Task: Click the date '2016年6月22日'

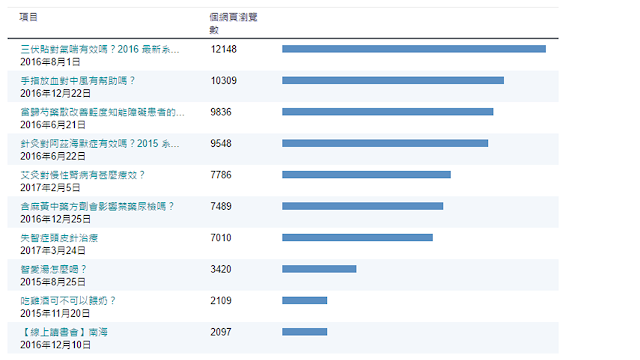Action: tap(53, 156)
